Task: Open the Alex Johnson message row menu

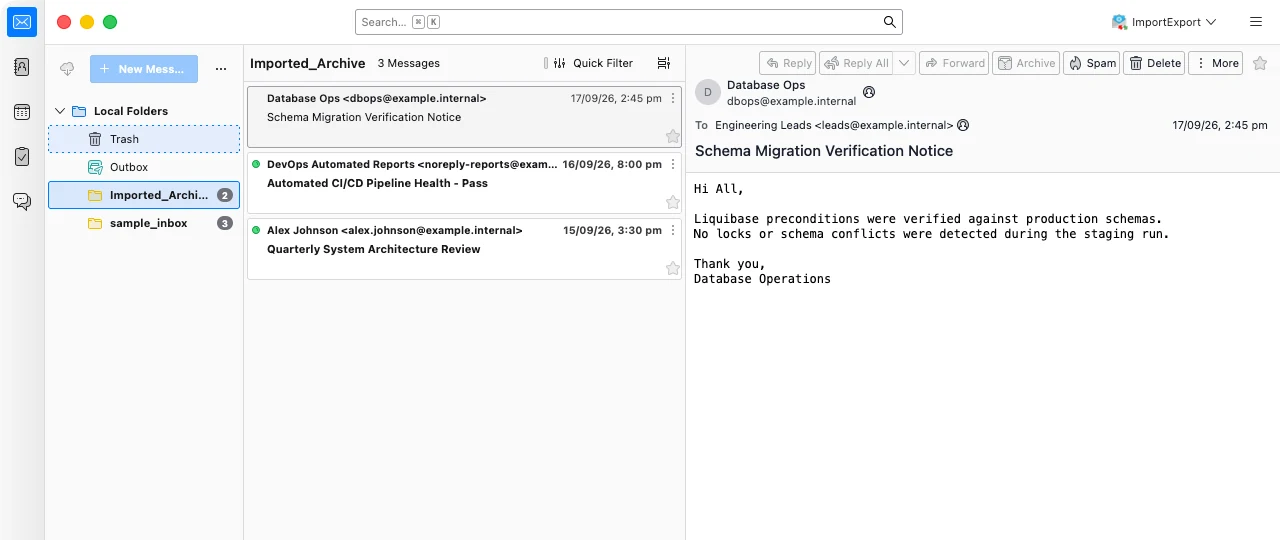Action: pos(673,230)
